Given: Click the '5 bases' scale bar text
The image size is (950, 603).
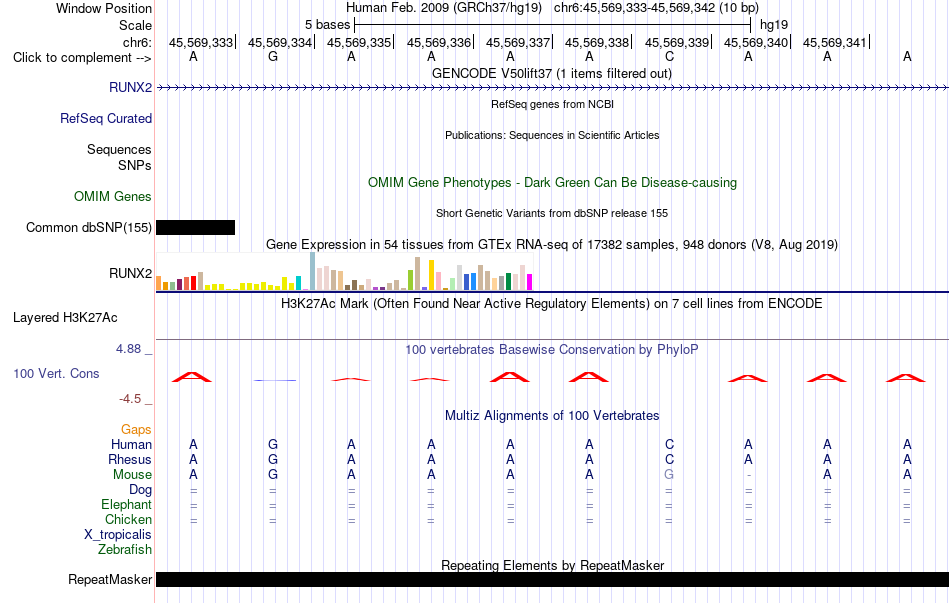Looking at the screenshot, I should pyautogui.click(x=327, y=25).
